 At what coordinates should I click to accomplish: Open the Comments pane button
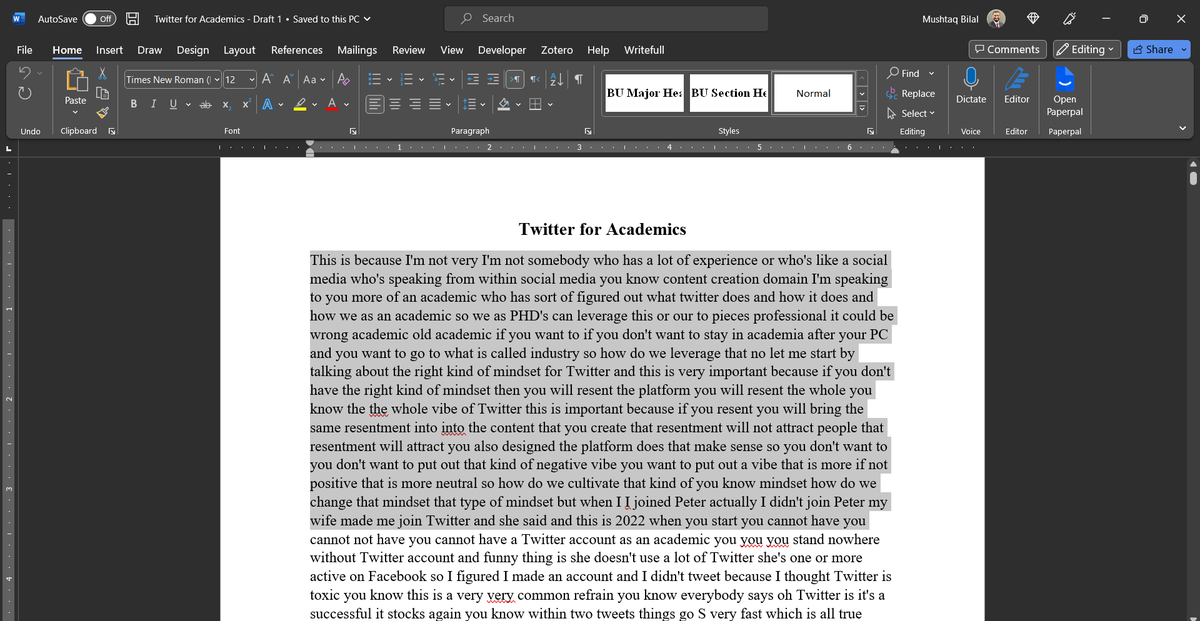[1007, 49]
